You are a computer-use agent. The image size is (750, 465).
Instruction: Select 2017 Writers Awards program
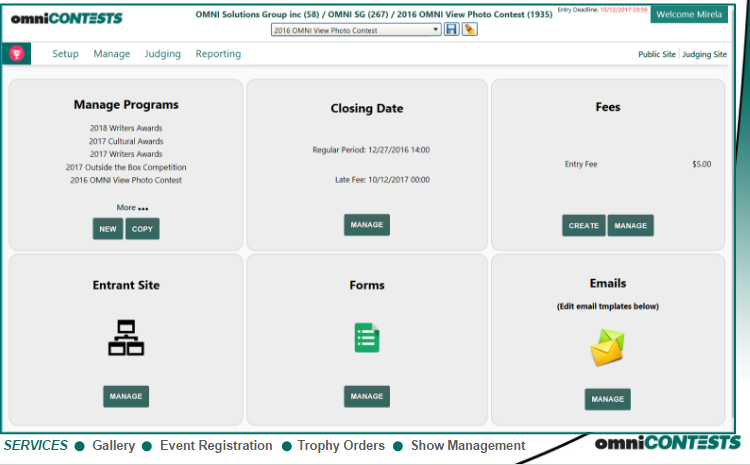(126, 154)
